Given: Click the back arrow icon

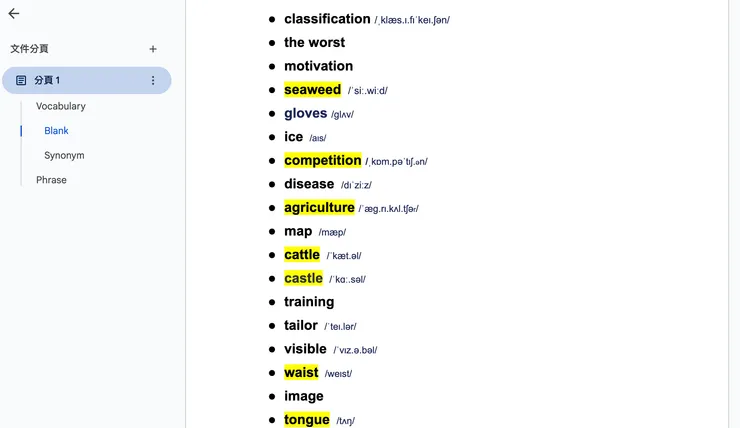Looking at the screenshot, I should tap(14, 14).
